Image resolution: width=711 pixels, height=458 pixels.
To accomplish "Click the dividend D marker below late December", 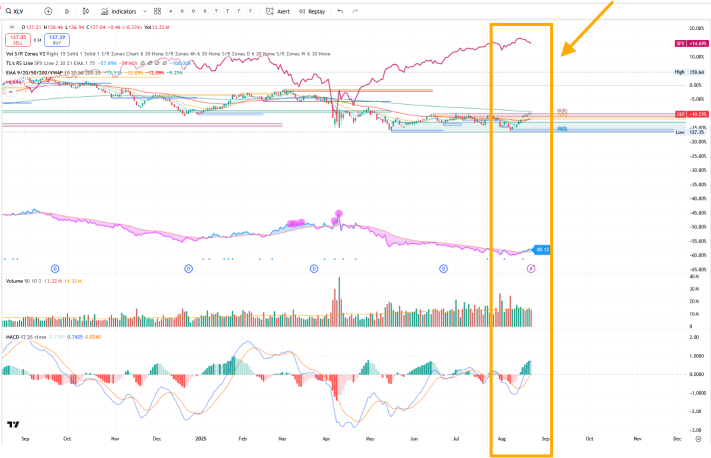I will pyautogui.click(x=189, y=269).
